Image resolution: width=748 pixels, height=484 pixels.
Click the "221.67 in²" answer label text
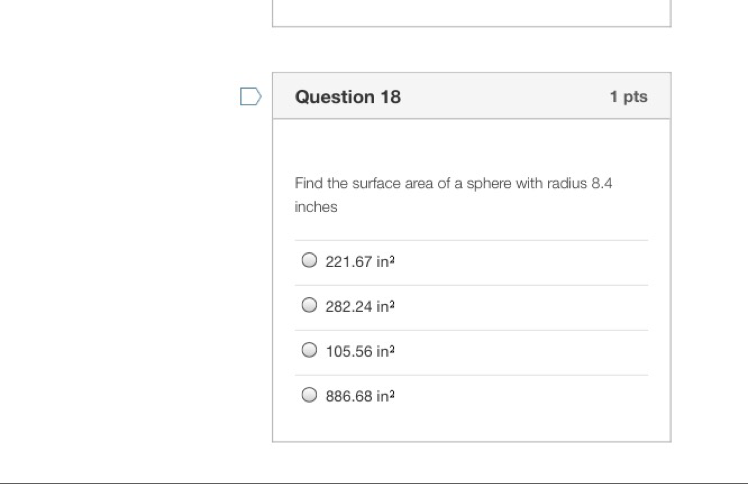360,262
